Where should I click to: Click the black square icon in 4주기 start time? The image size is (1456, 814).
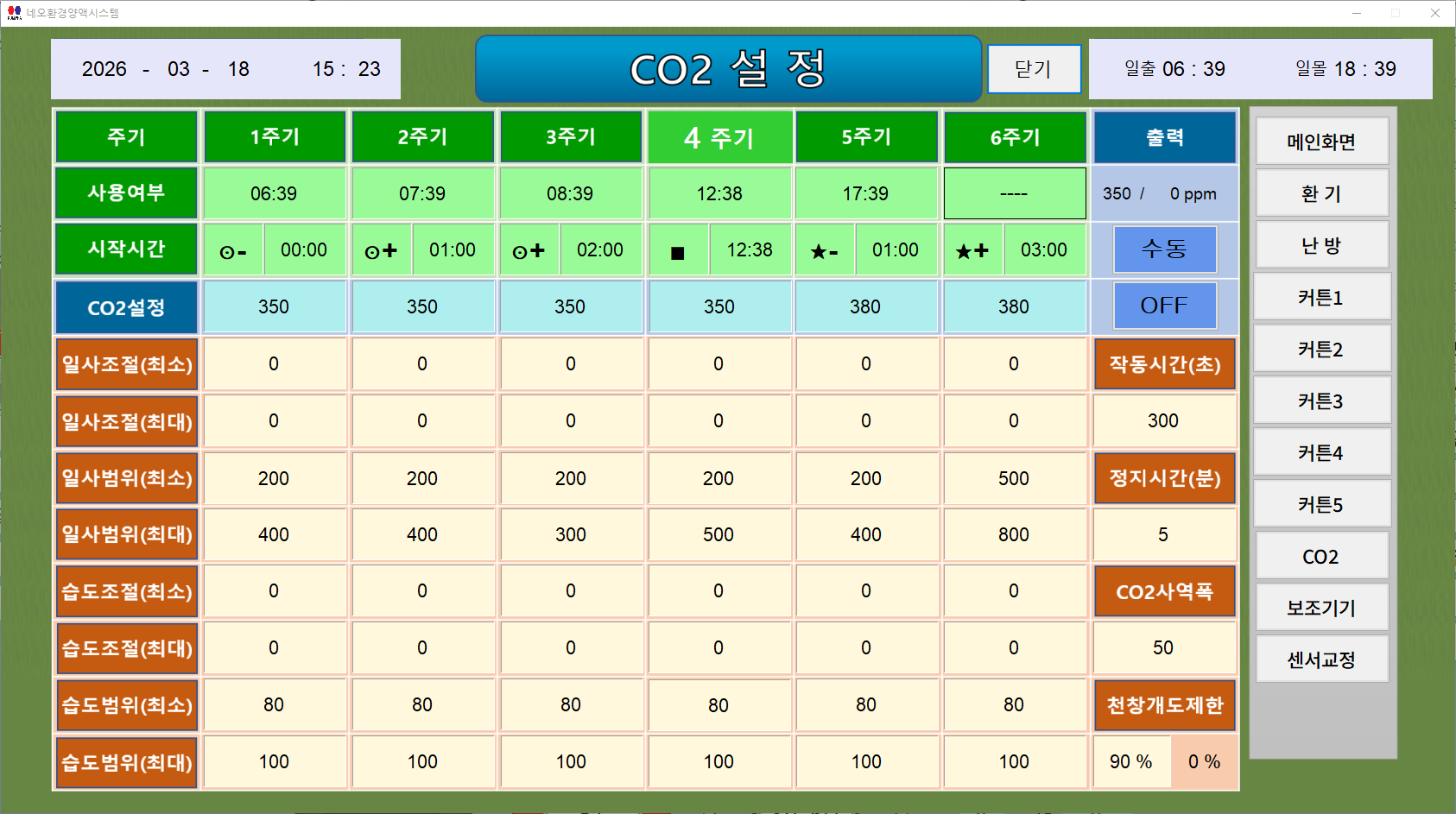(x=678, y=250)
